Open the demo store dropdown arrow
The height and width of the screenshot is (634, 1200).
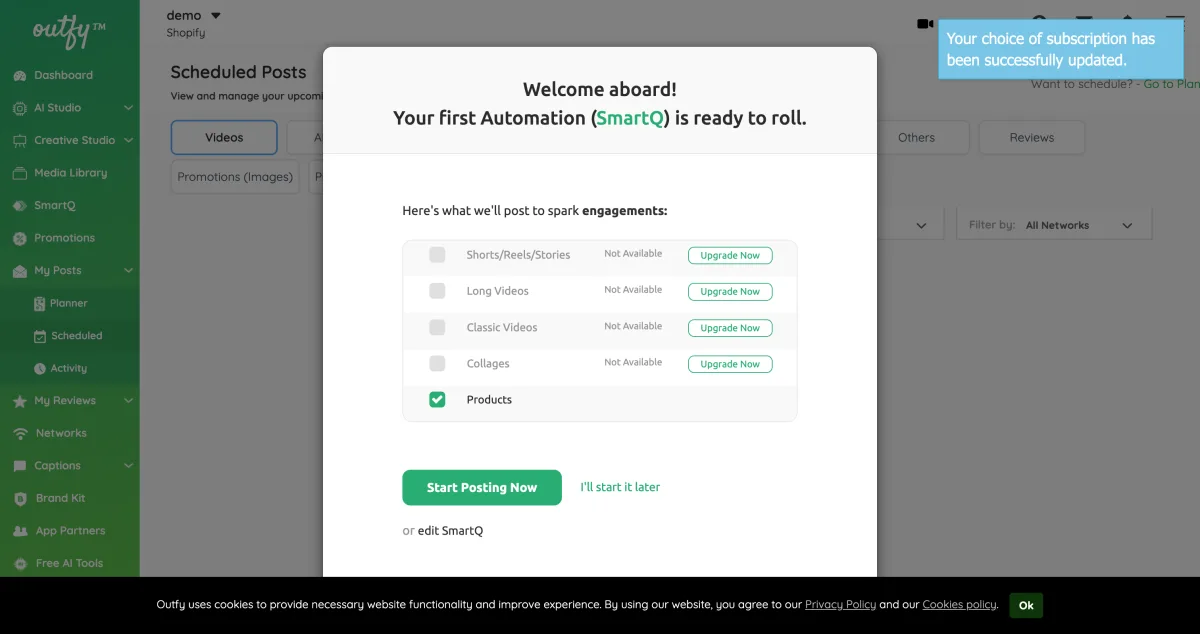(x=216, y=16)
